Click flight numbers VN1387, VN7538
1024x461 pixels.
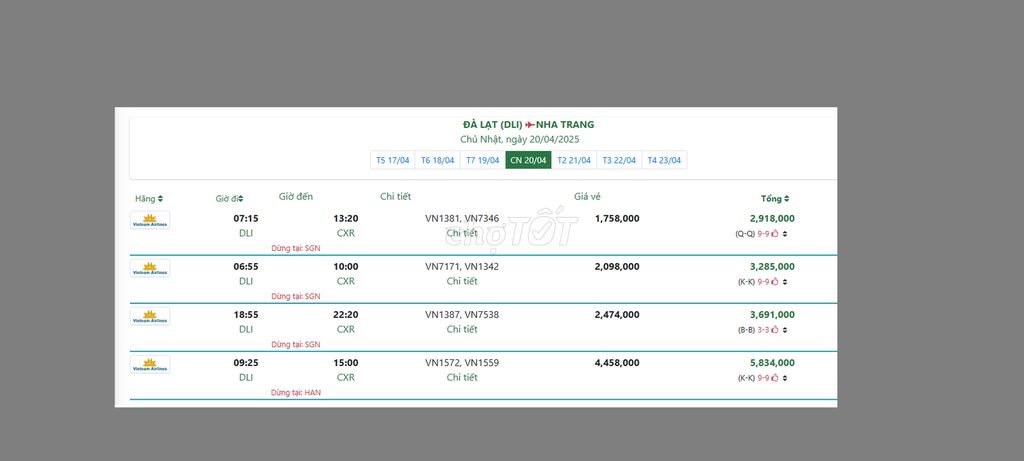click(x=462, y=315)
